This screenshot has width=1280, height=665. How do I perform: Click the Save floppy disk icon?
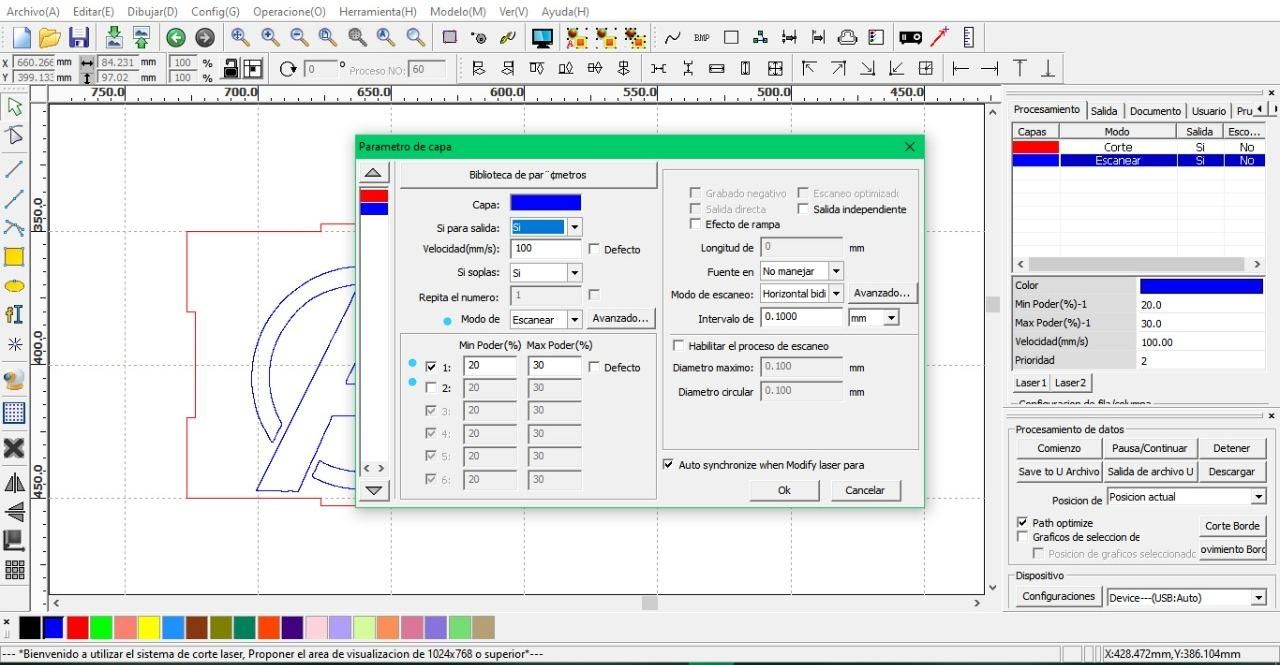coord(79,38)
